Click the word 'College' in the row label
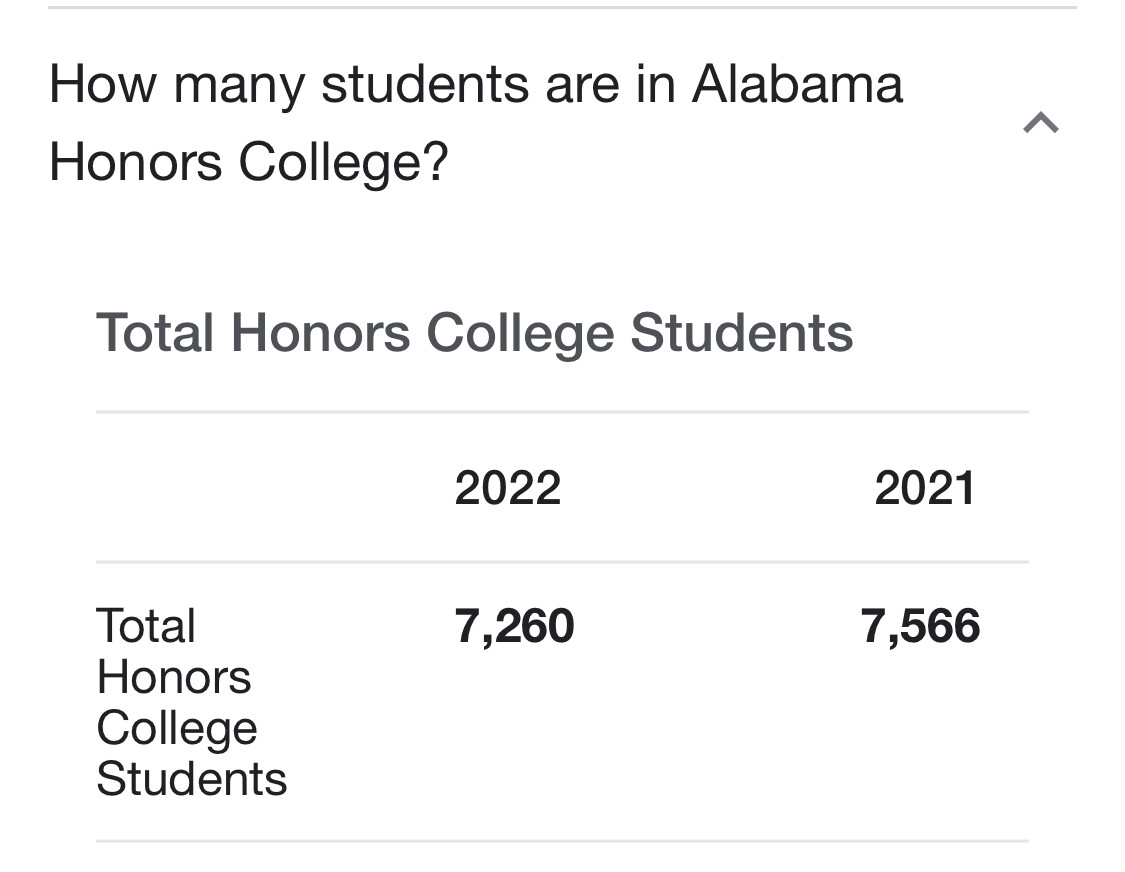Viewport: 1125px width, 872px height. (176, 729)
